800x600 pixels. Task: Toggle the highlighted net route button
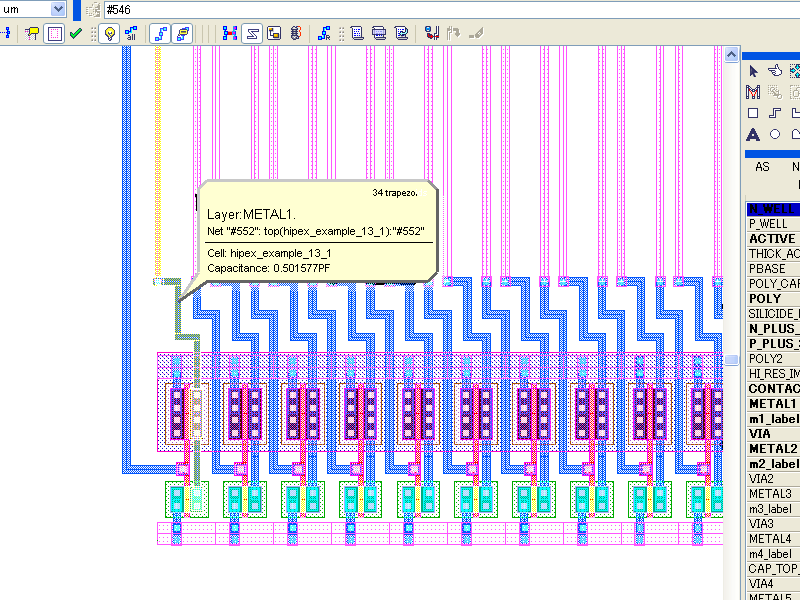[160, 33]
